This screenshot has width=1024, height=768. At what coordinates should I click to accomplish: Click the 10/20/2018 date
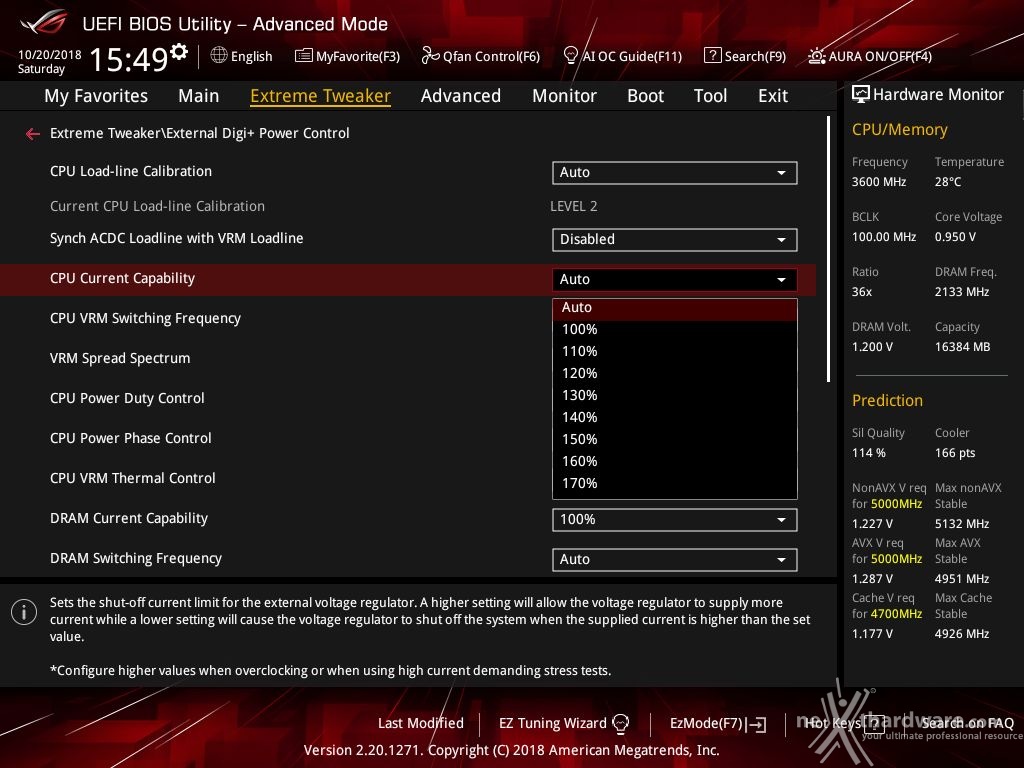50,54
